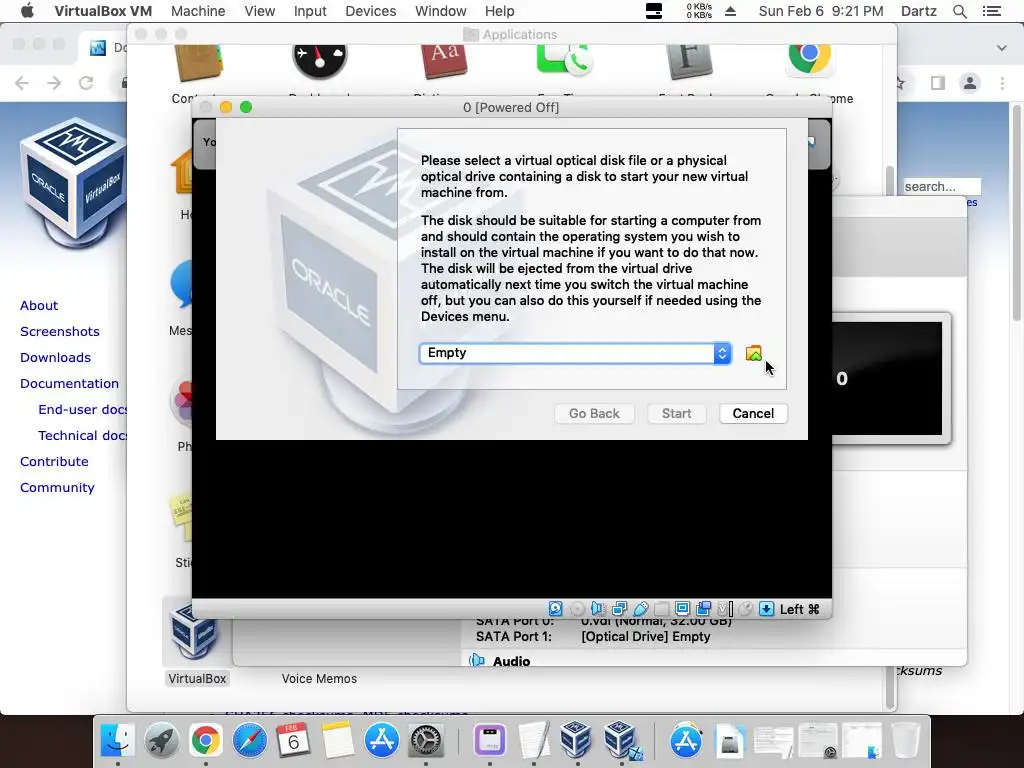Click the blue keyboard capture arrow icon
The image size is (1024, 768).
click(767, 609)
